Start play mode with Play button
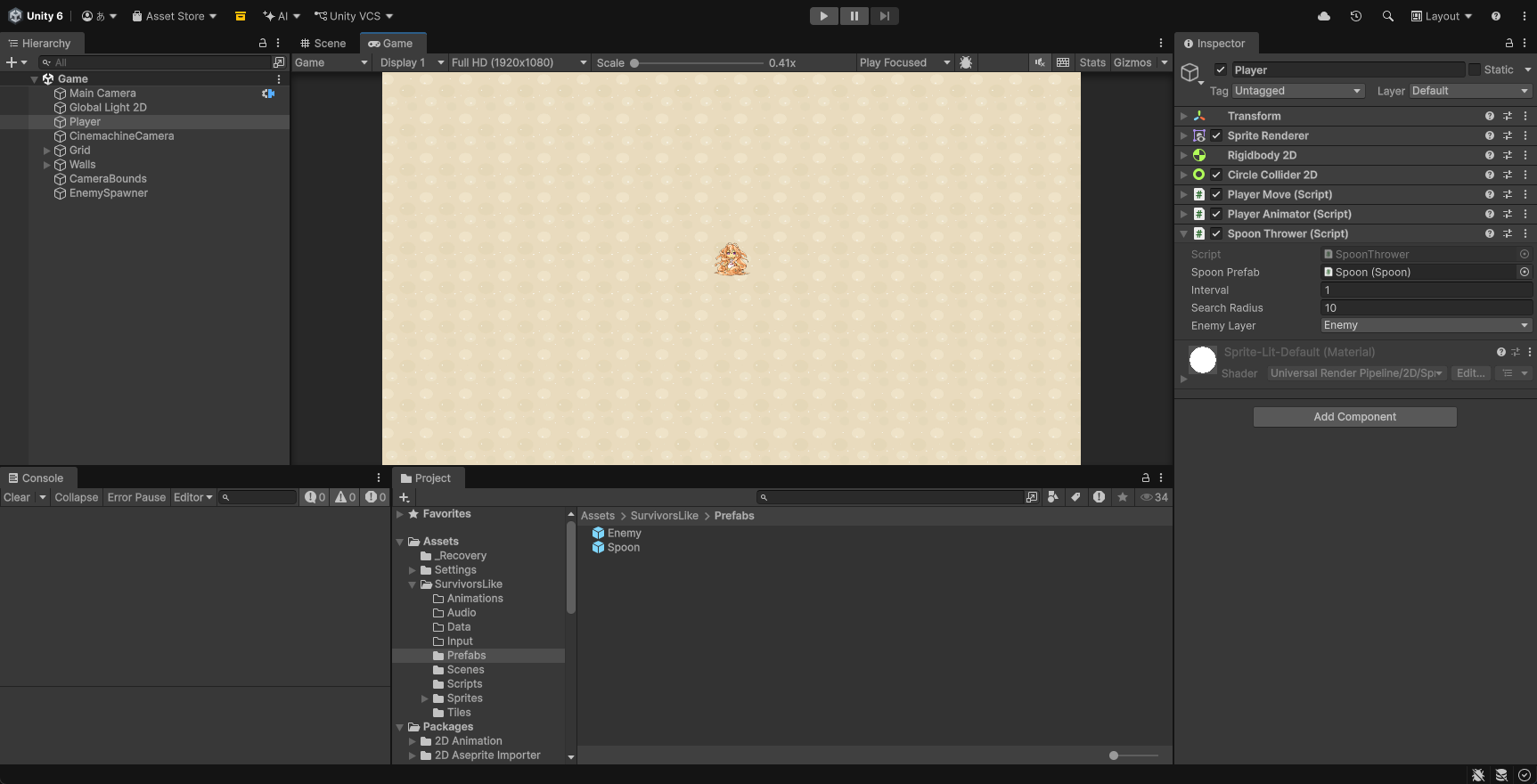Image resolution: width=1537 pixels, height=784 pixels. click(x=823, y=16)
